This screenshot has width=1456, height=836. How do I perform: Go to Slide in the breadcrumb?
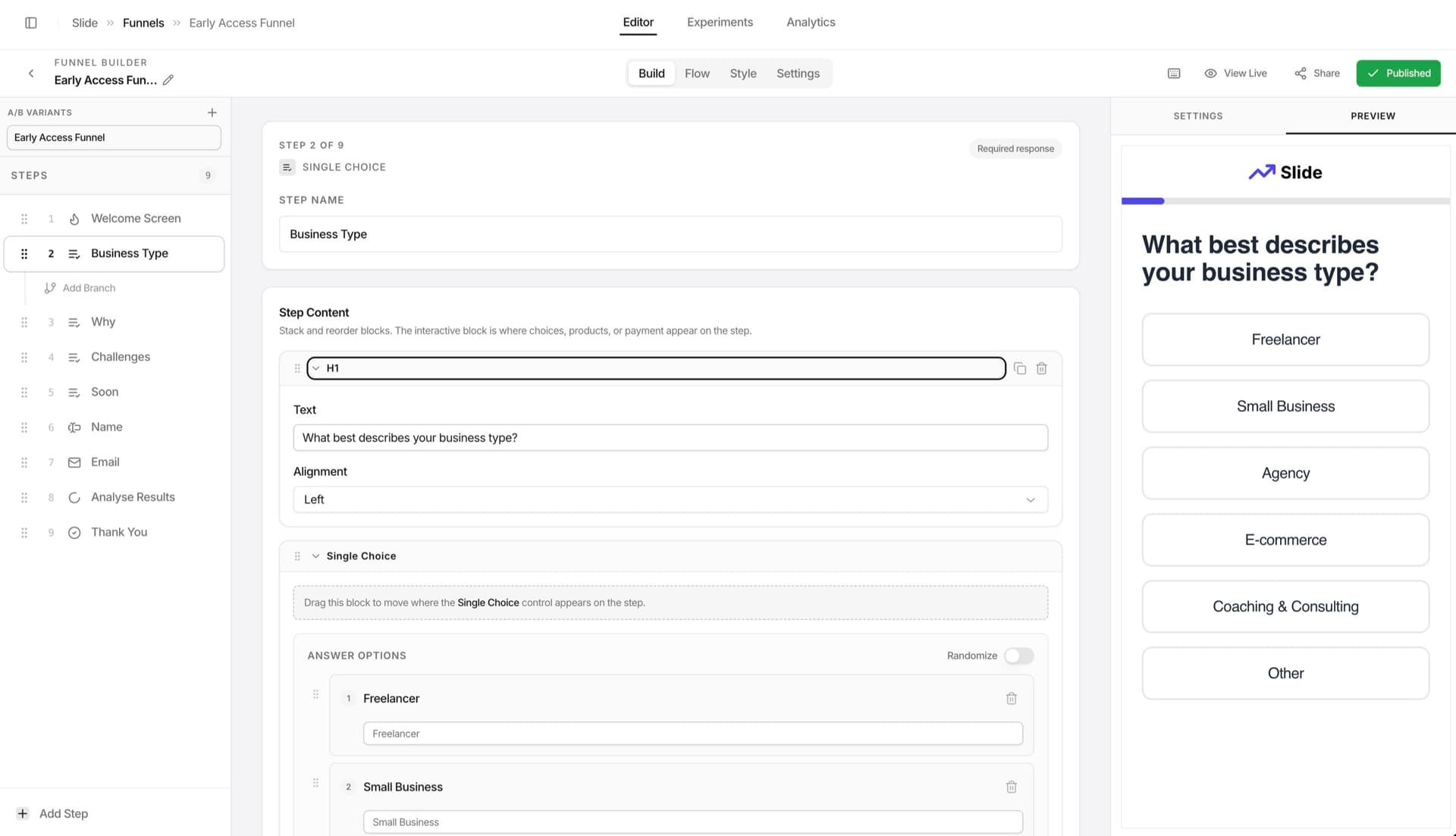click(85, 23)
